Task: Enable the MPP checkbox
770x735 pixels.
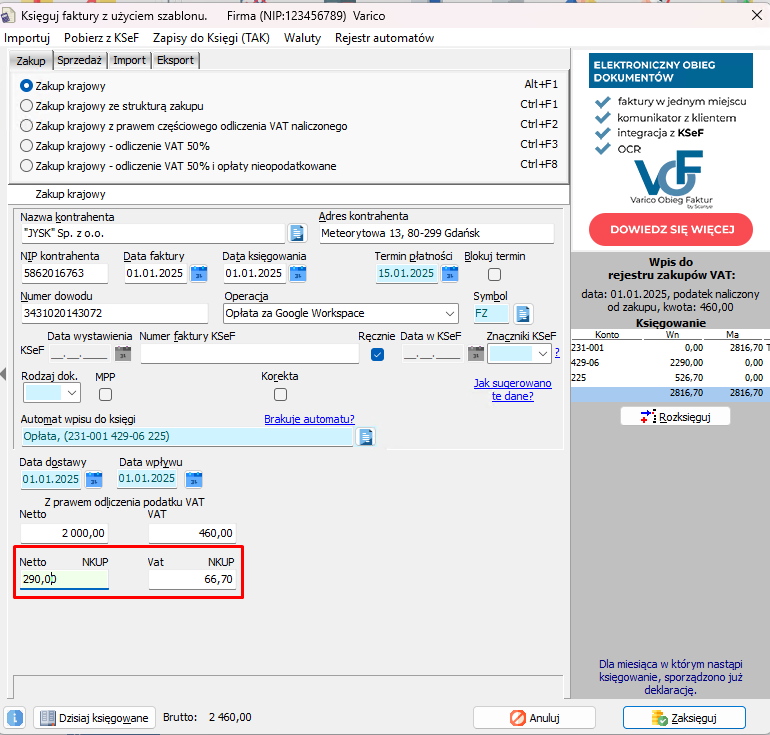Action: pyautogui.click(x=105, y=394)
